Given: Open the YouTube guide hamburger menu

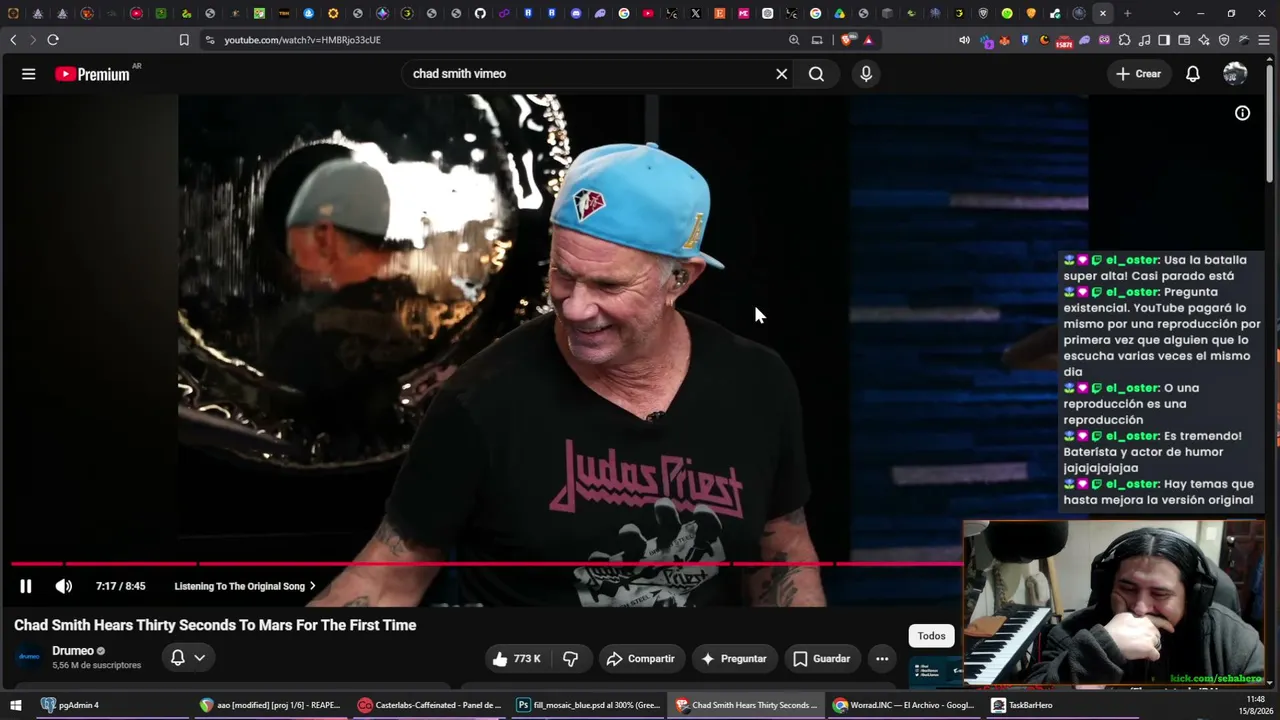Looking at the screenshot, I should 29,74.
